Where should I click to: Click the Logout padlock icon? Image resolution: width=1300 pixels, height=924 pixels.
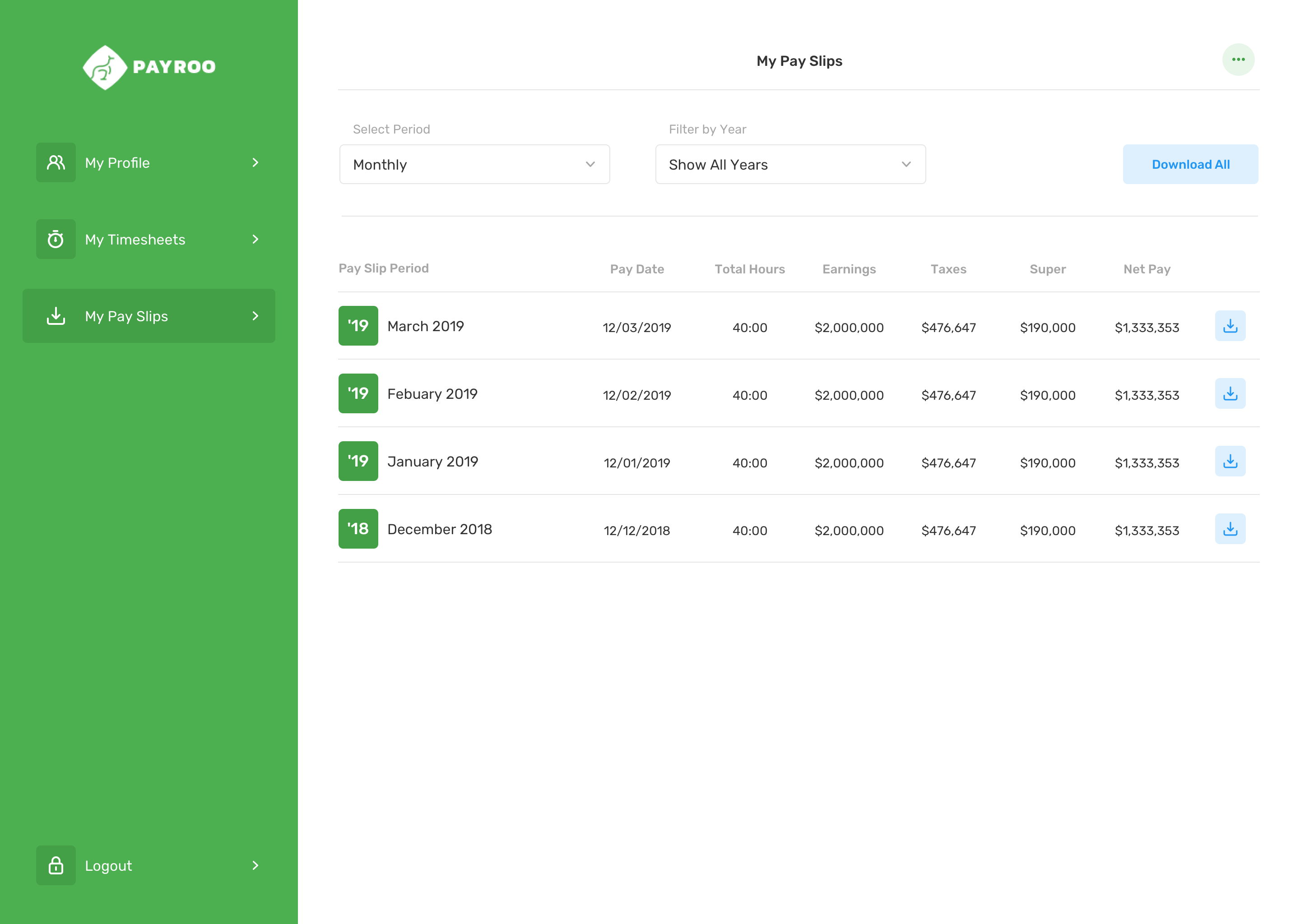[56, 865]
